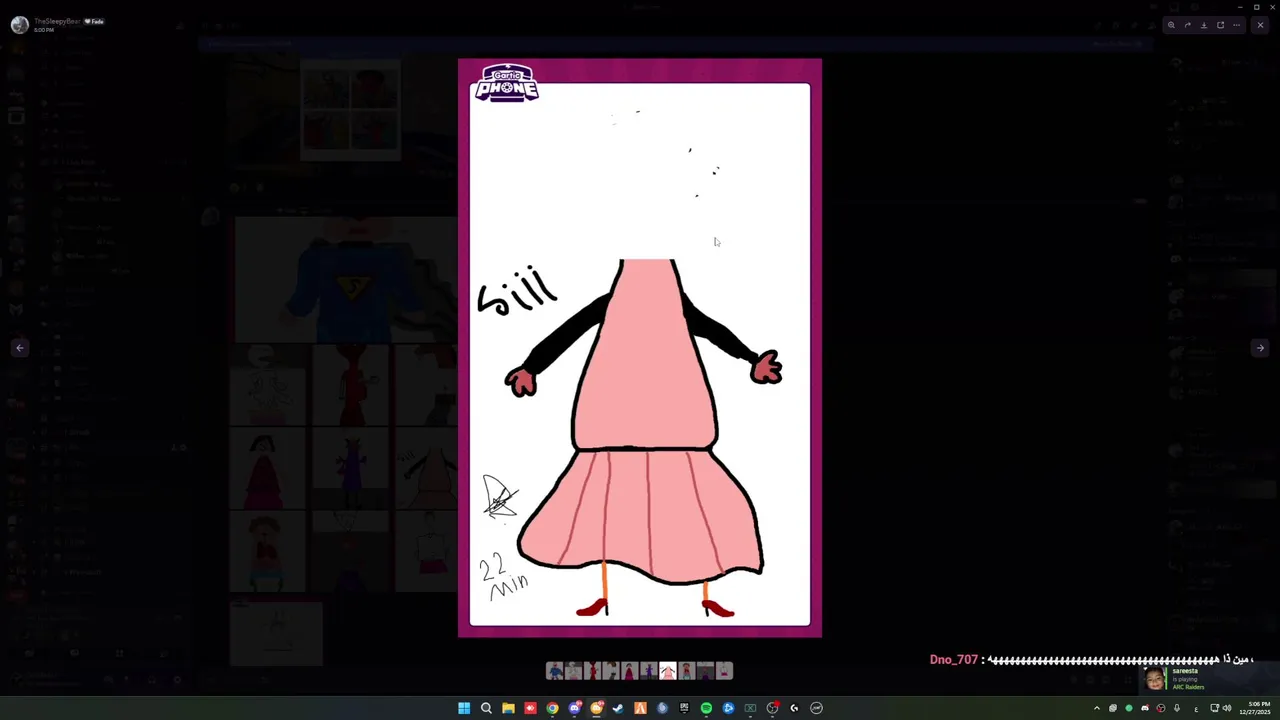This screenshot has width=1280, height=720.
Task: Click TheSleepyBear's avatar at top left
Action: [19, 25]
